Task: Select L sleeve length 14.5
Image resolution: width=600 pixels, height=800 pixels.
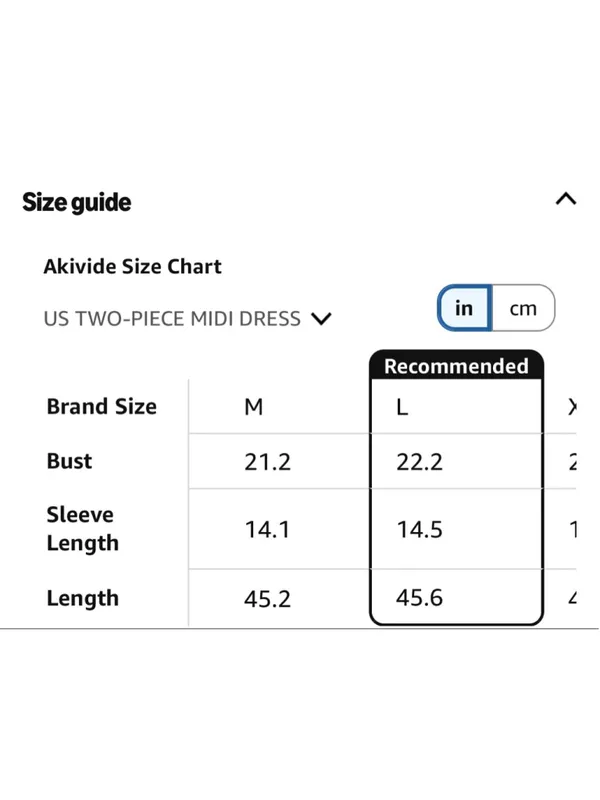Action: [x=419, y=530]
